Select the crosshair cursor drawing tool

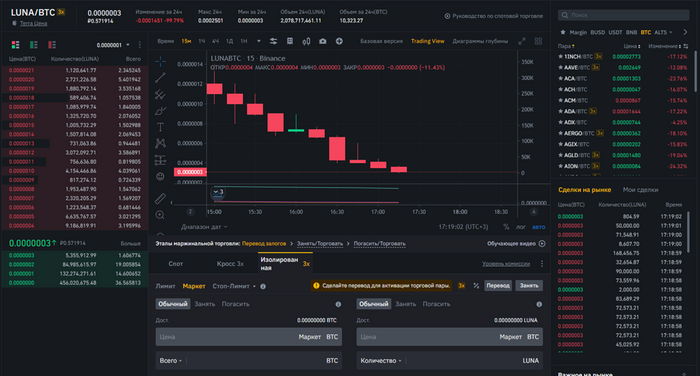pos(160,61)
